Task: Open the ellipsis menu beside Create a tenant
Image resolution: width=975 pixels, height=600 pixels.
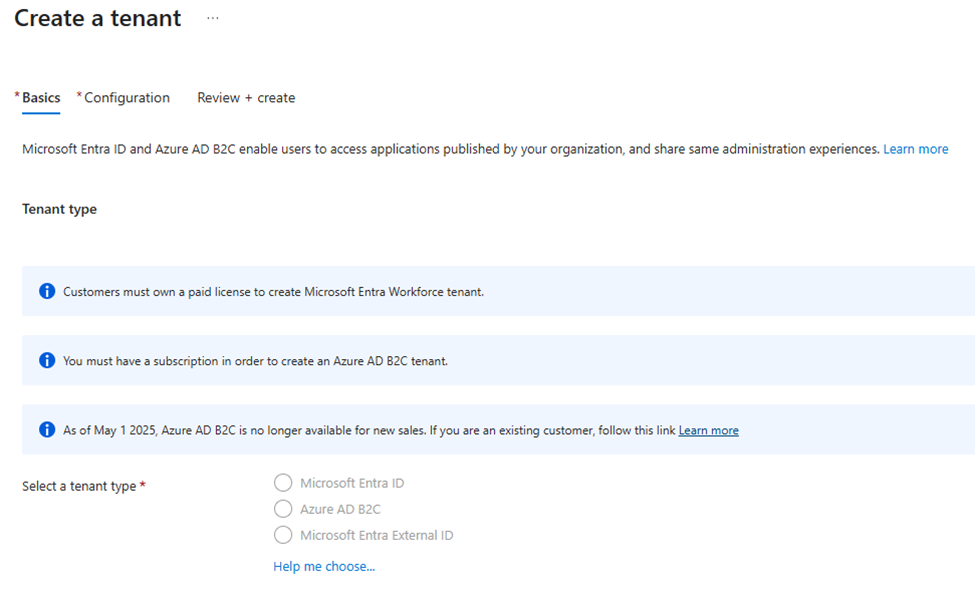Action: (x=213, y=18)
